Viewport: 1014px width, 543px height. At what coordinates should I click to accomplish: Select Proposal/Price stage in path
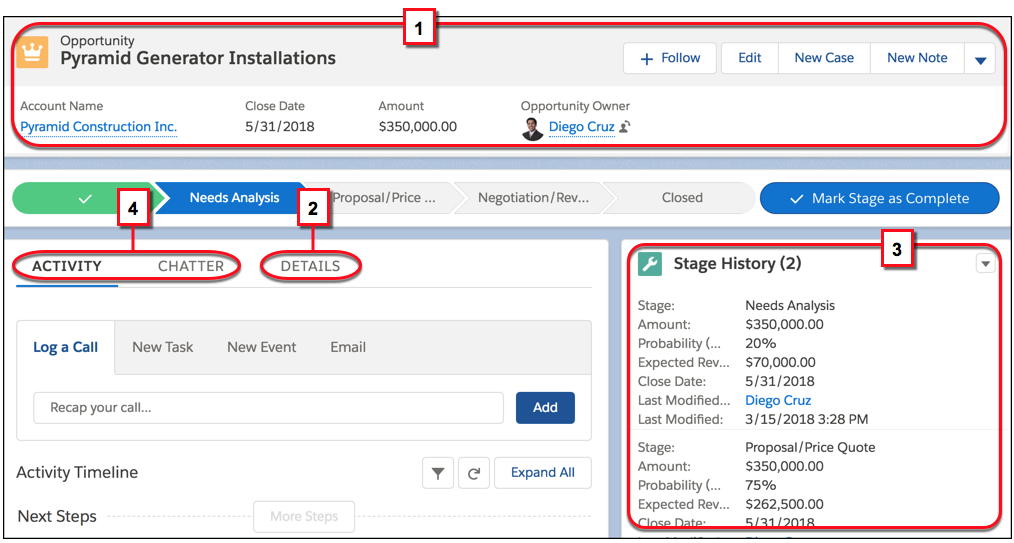point(383,198)
